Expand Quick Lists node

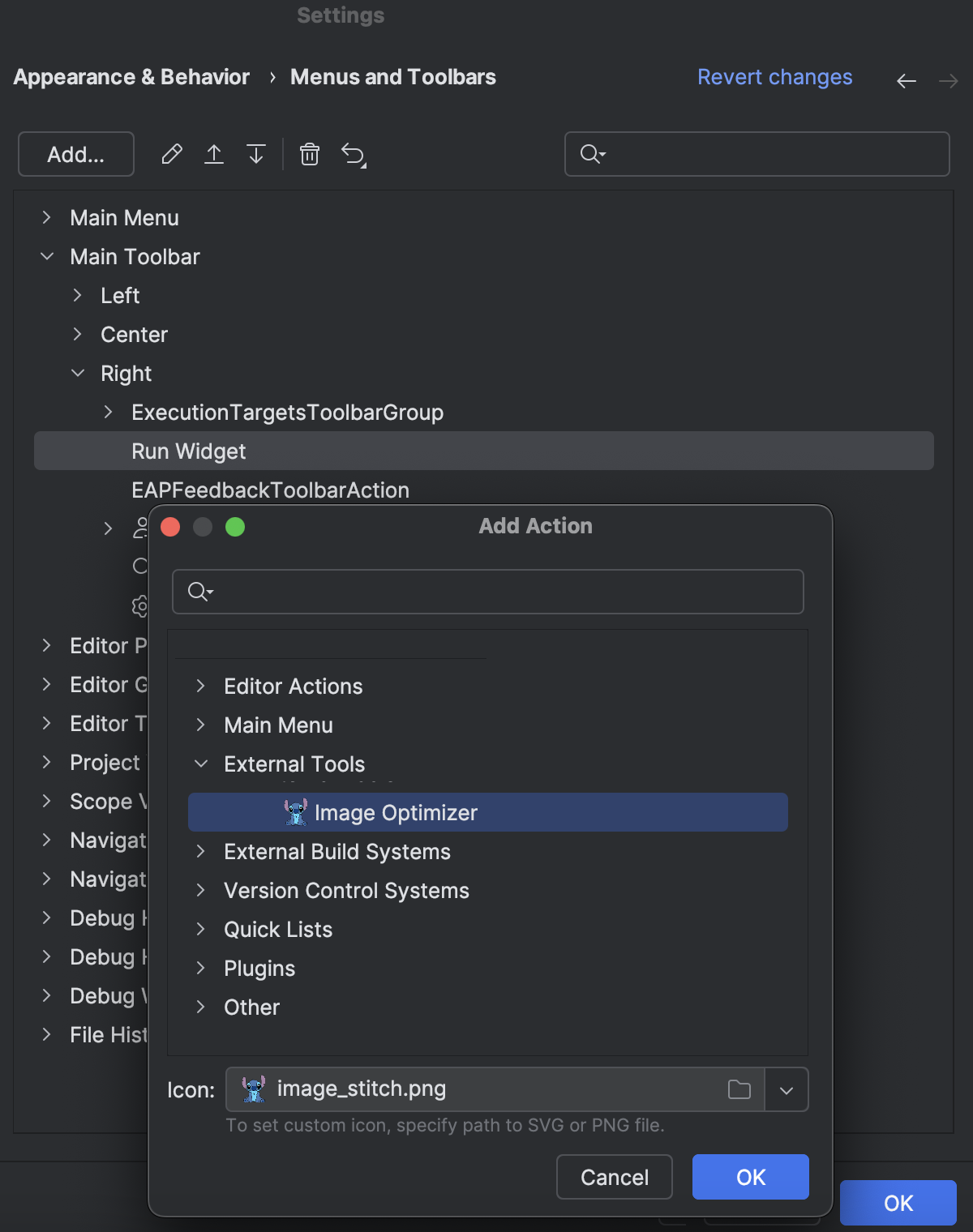click(201, 929)
